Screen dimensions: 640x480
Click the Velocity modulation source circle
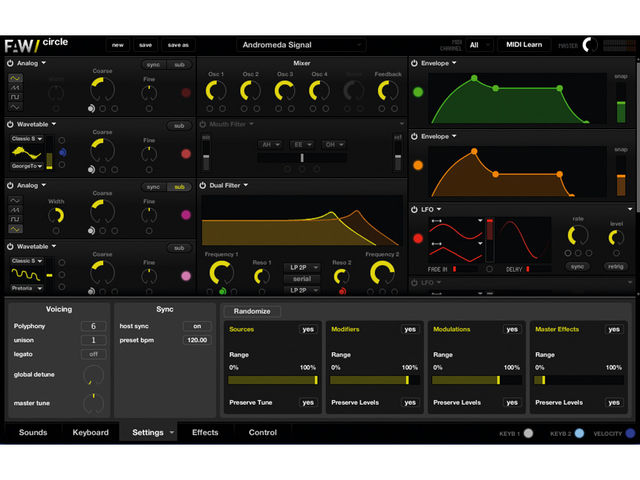tap(630, 433)
